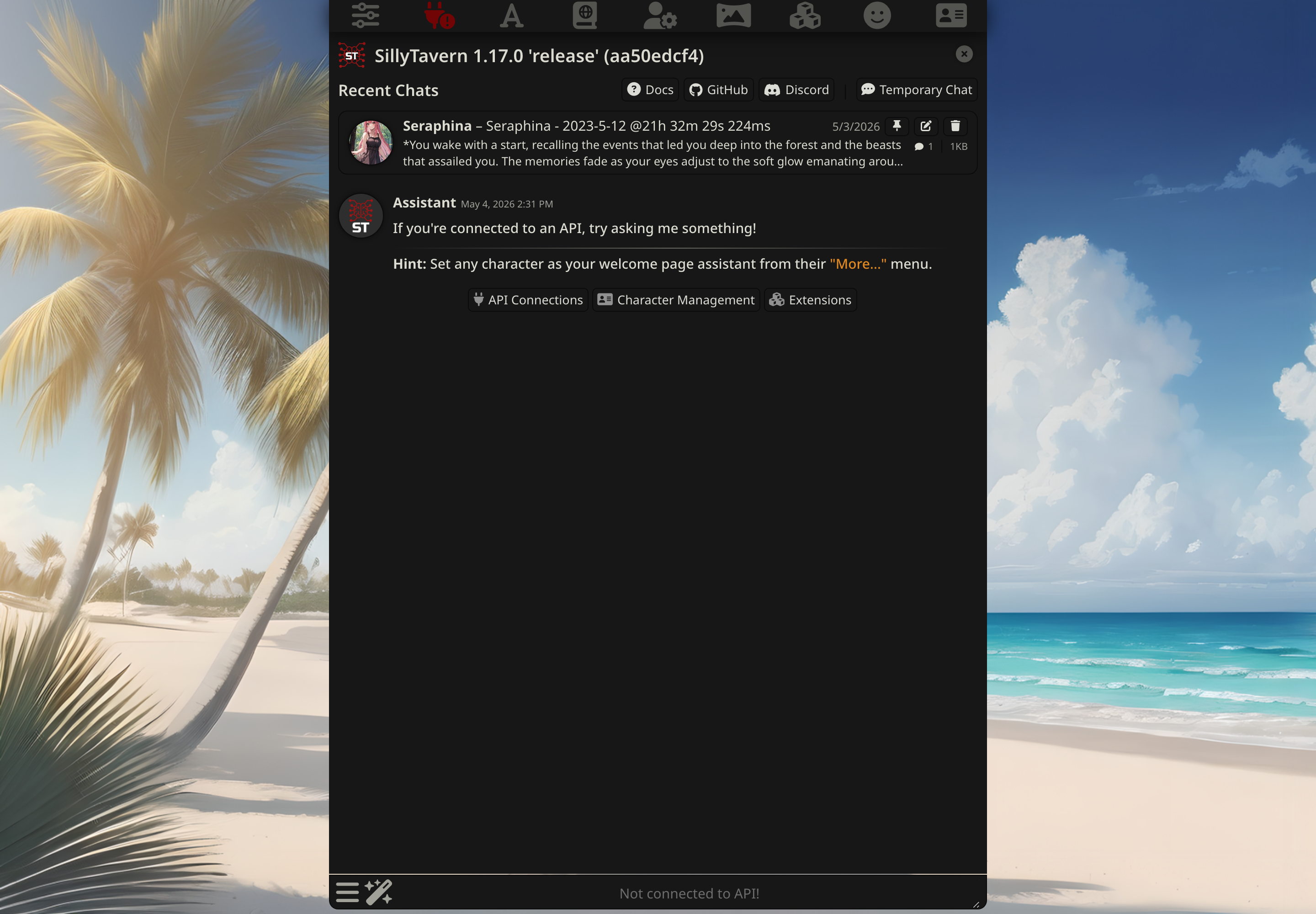Open World Info book icon
The image size is (1316, 914).
585,15
